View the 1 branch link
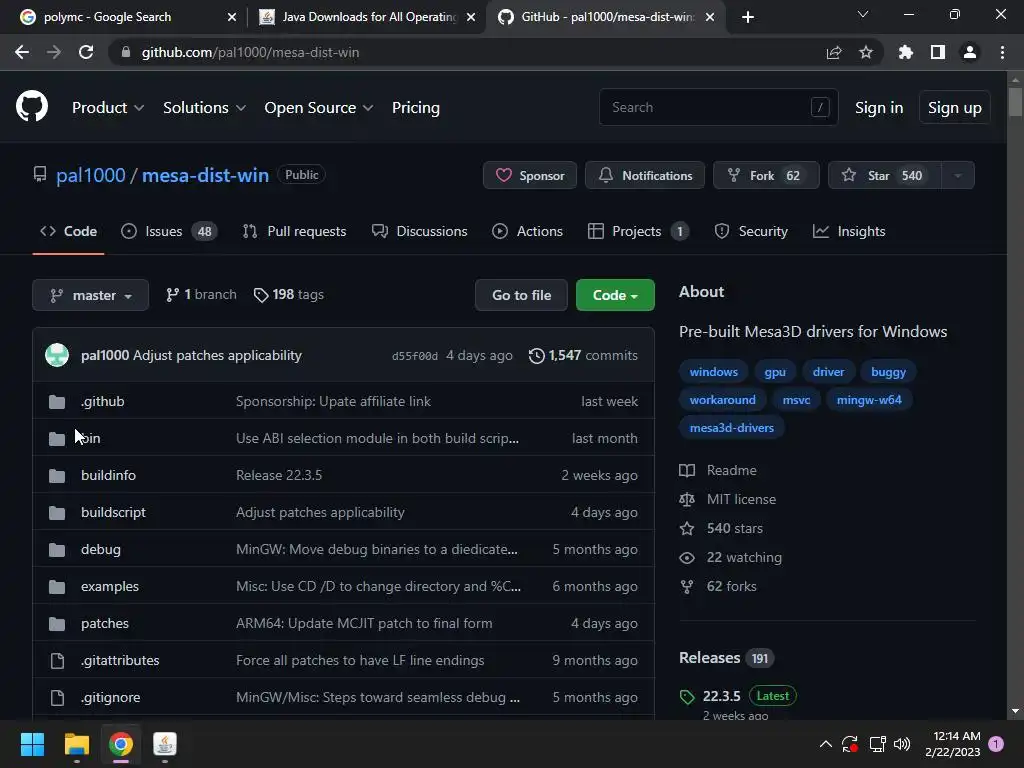Image resolution: width=1024 pixels, height=768 pixels. click(x=201, y=295)
